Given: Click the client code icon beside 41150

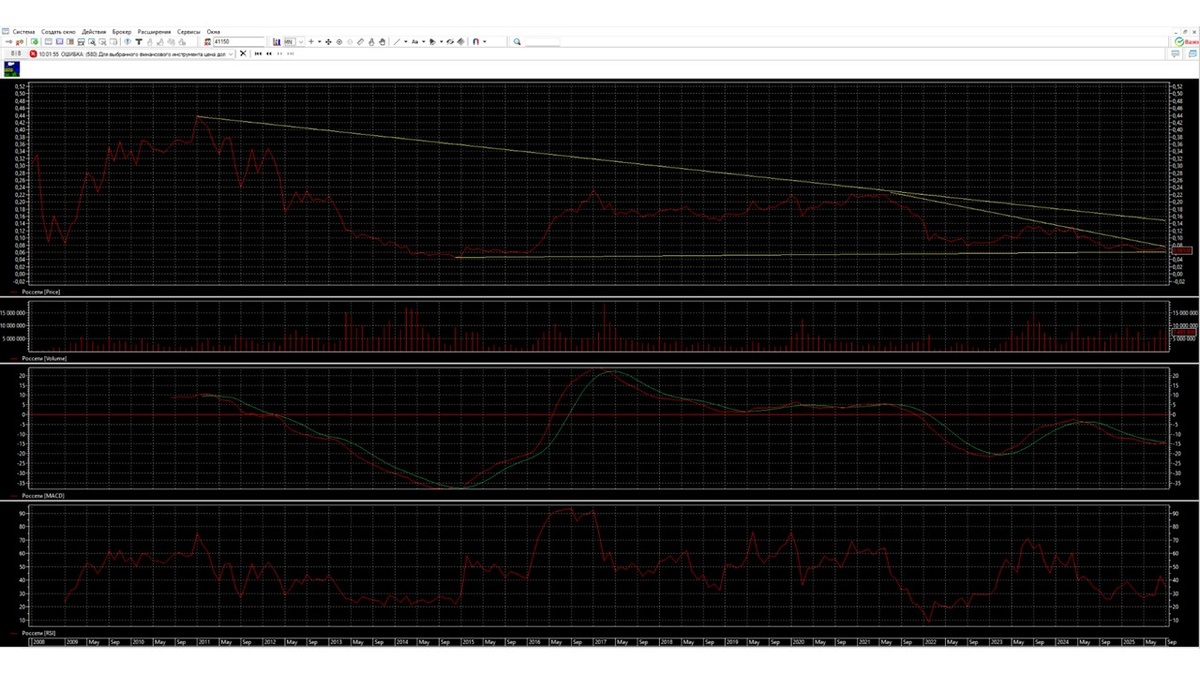Looking at the screenshot, I should [207, 42].
